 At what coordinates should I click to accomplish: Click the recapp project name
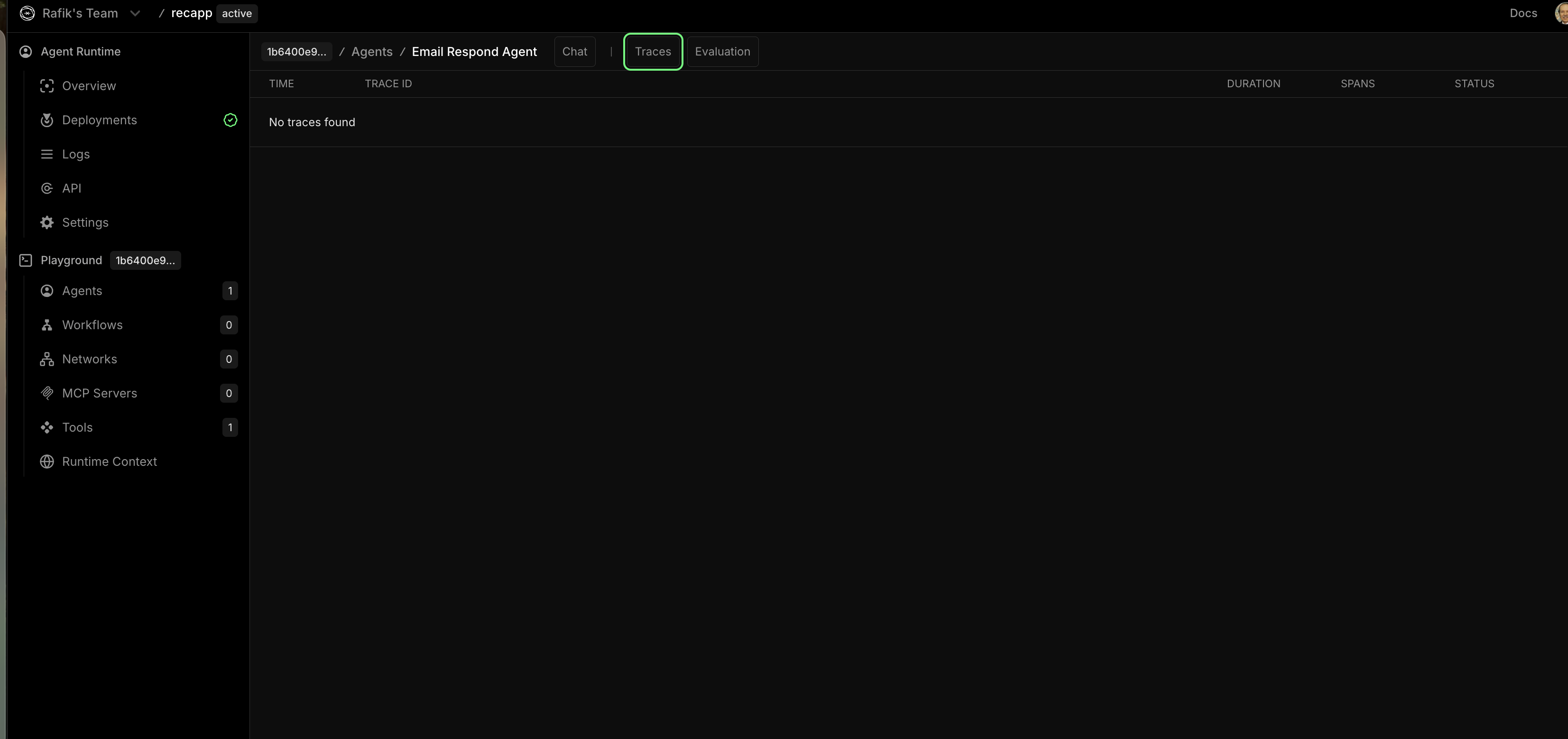coord(192,13)
